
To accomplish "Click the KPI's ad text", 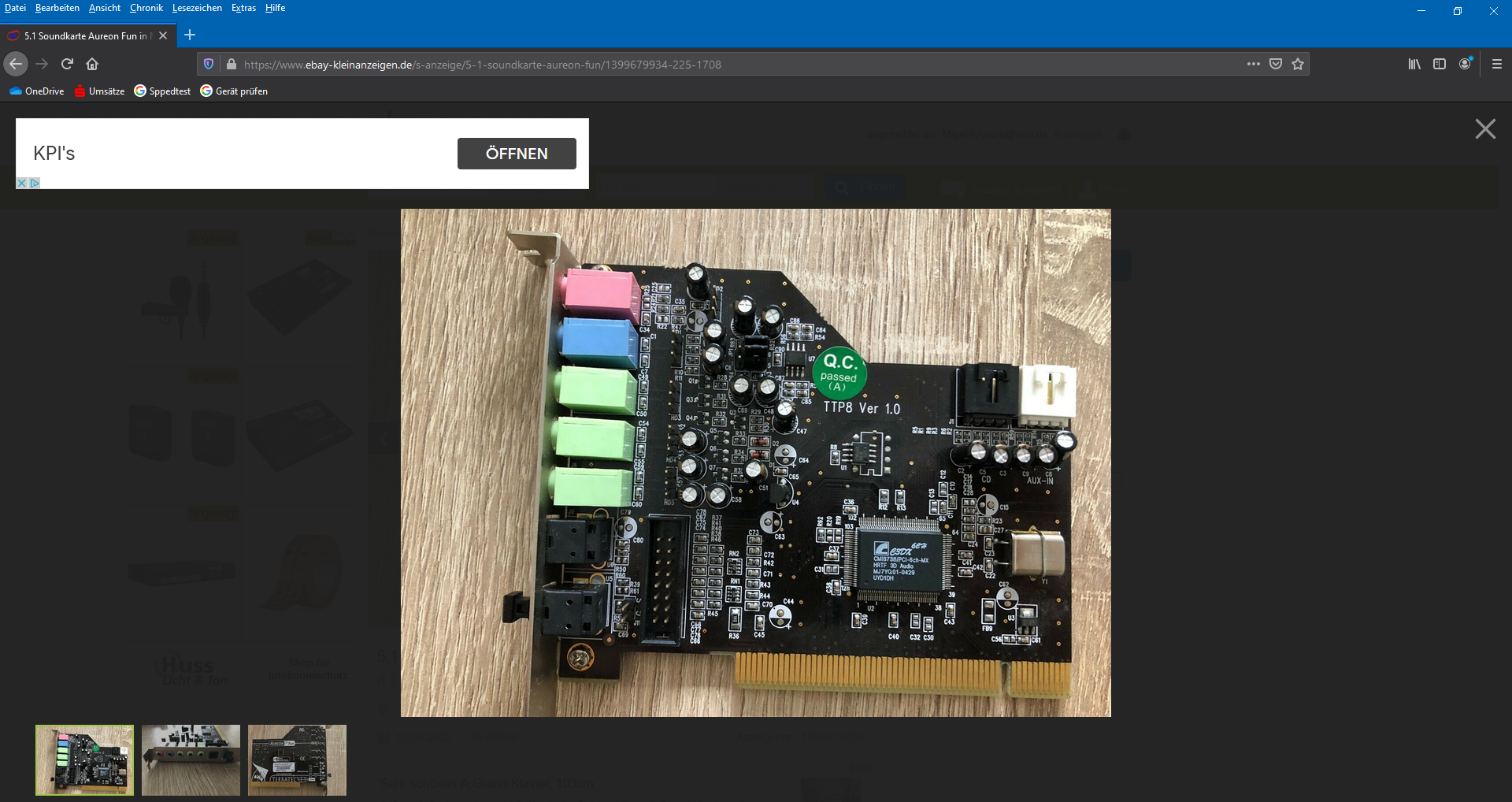I will coord(54,153).
